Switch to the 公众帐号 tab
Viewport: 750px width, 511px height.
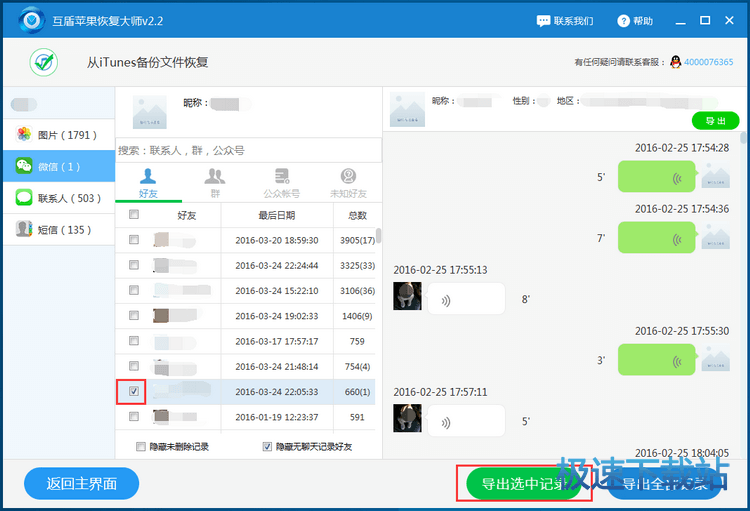point(281,184)
